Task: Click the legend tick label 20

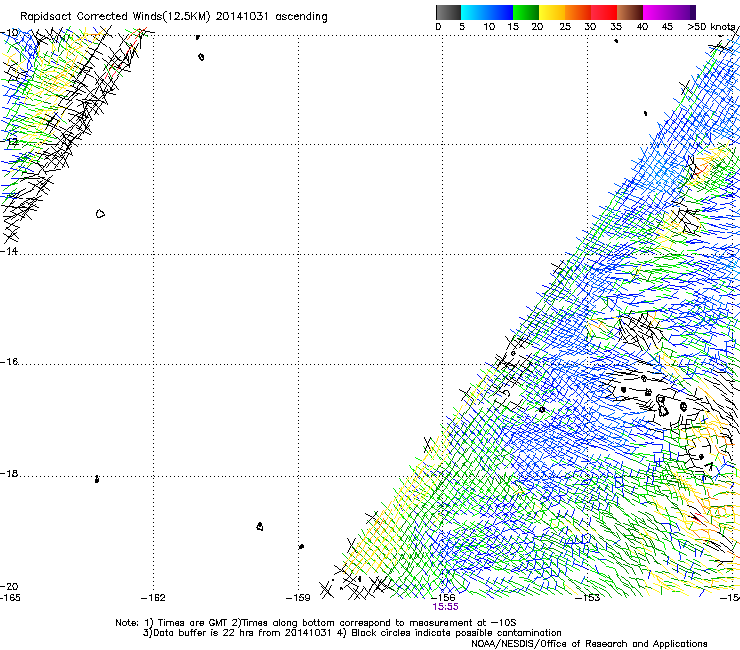Action: coord(537,27)
